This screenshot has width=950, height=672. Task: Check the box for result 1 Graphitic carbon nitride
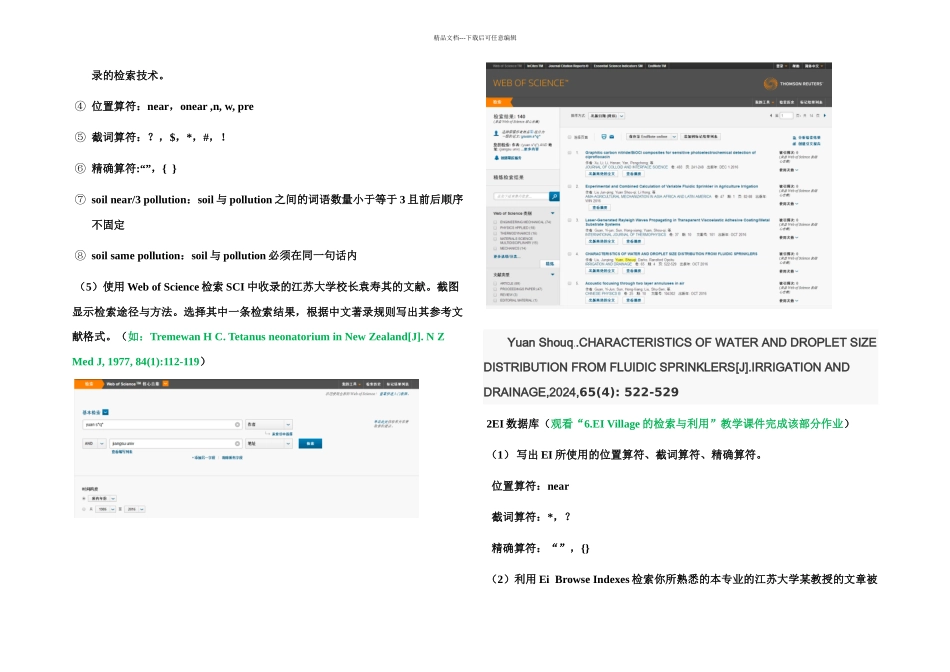tap(570, 153)
